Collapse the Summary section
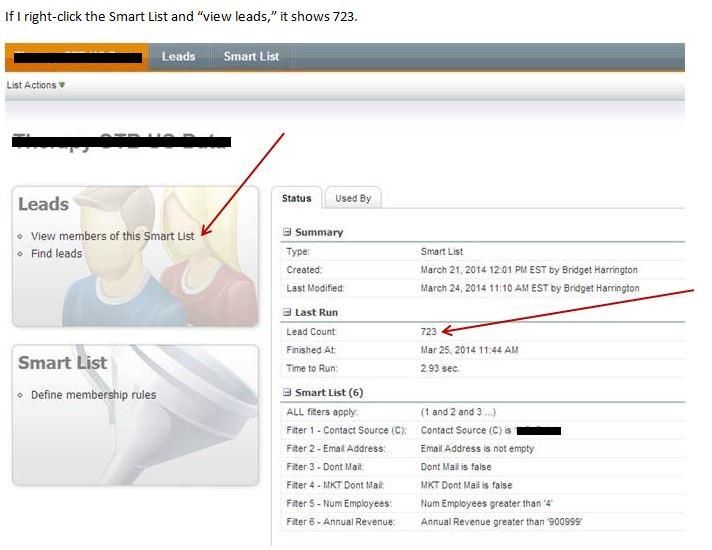 287,233
